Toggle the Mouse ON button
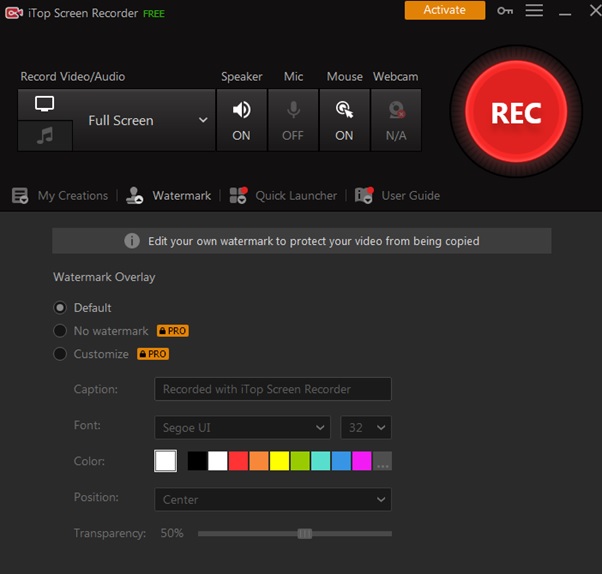 (344, 120)
